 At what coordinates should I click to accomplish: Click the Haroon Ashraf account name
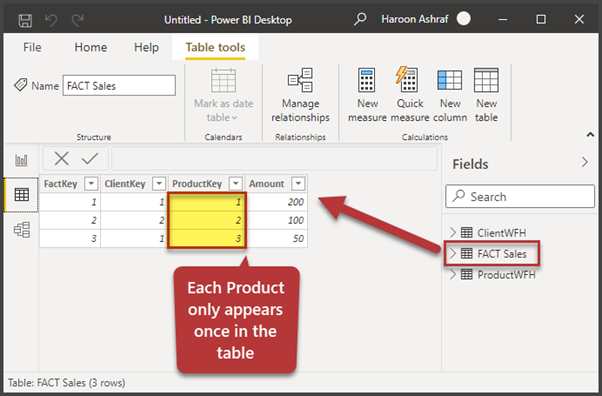[x=415, y=19]
